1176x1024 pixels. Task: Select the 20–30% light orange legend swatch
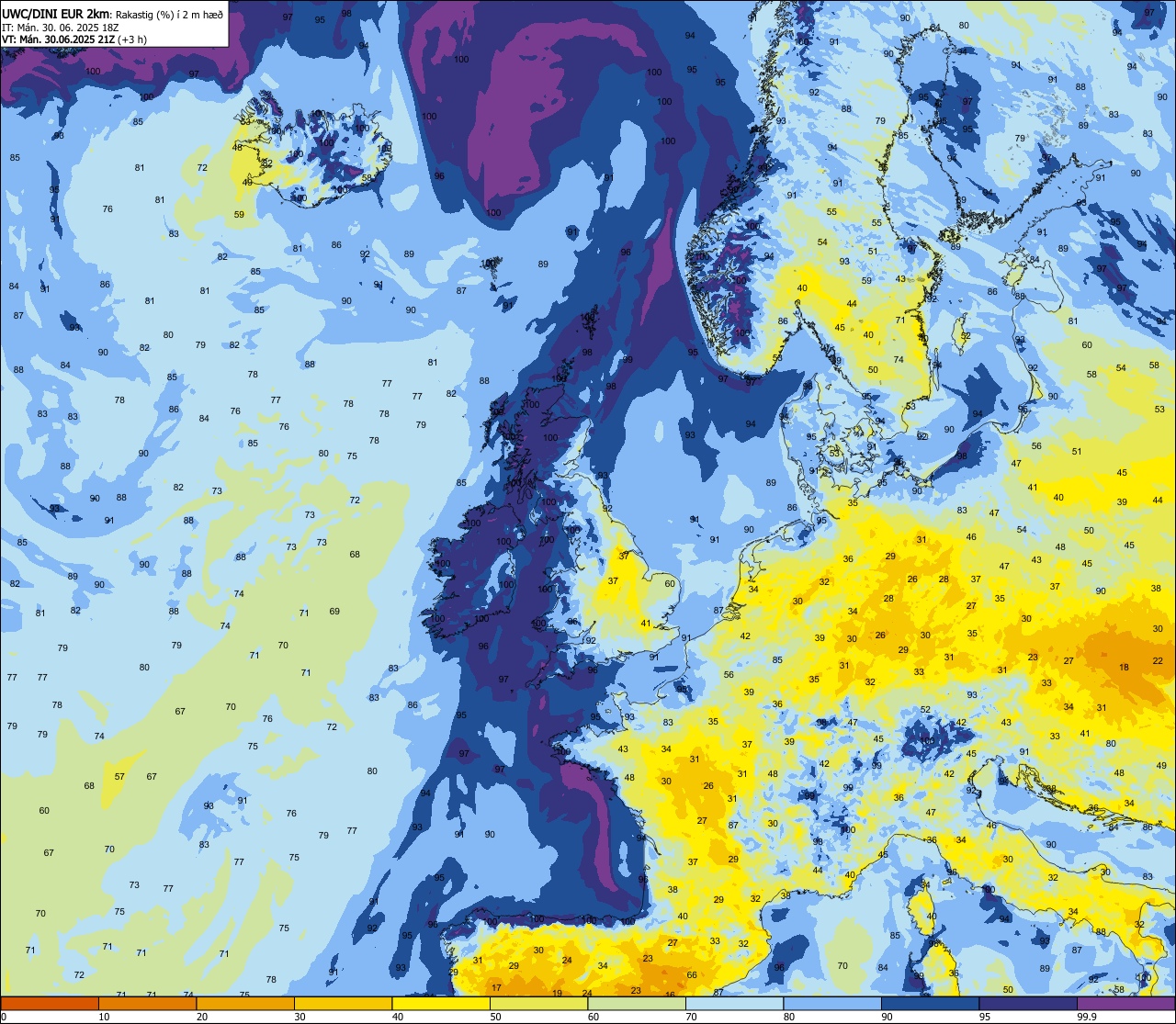tap(245, 1004)
